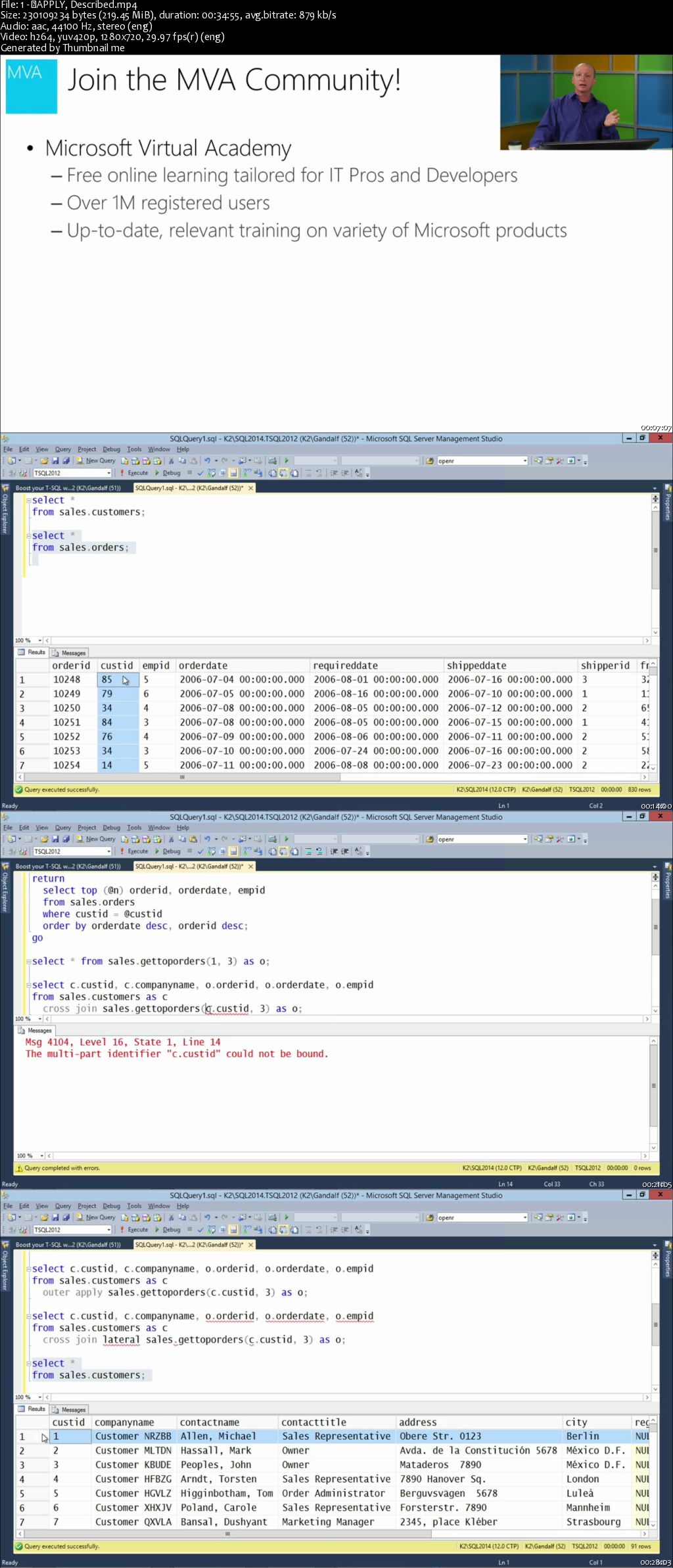673x1568 pixels.
Task: Click the Messages tab above the Msg 4104 error
Action: tap(35, 1031)
